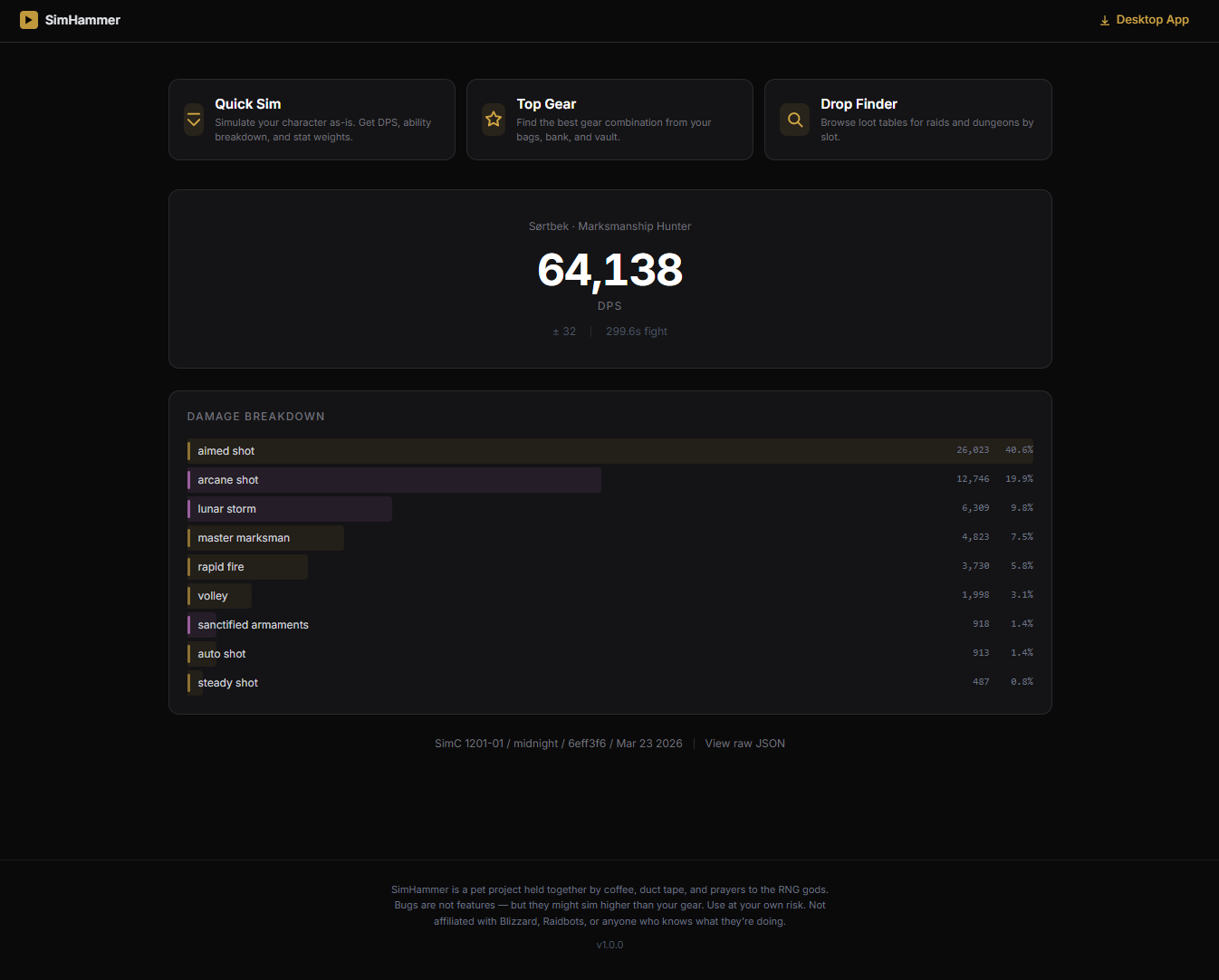The image size is (1219, 980).
Task: Click the Desktop App download icon
Action: click(x=1105, y=21)
